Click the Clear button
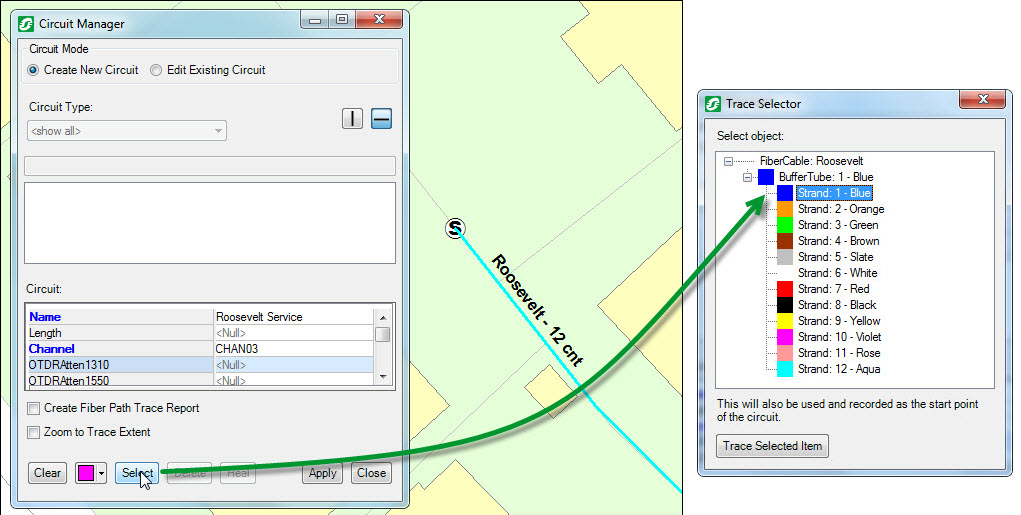The image size is (1021, 515). tap(48, 473)
